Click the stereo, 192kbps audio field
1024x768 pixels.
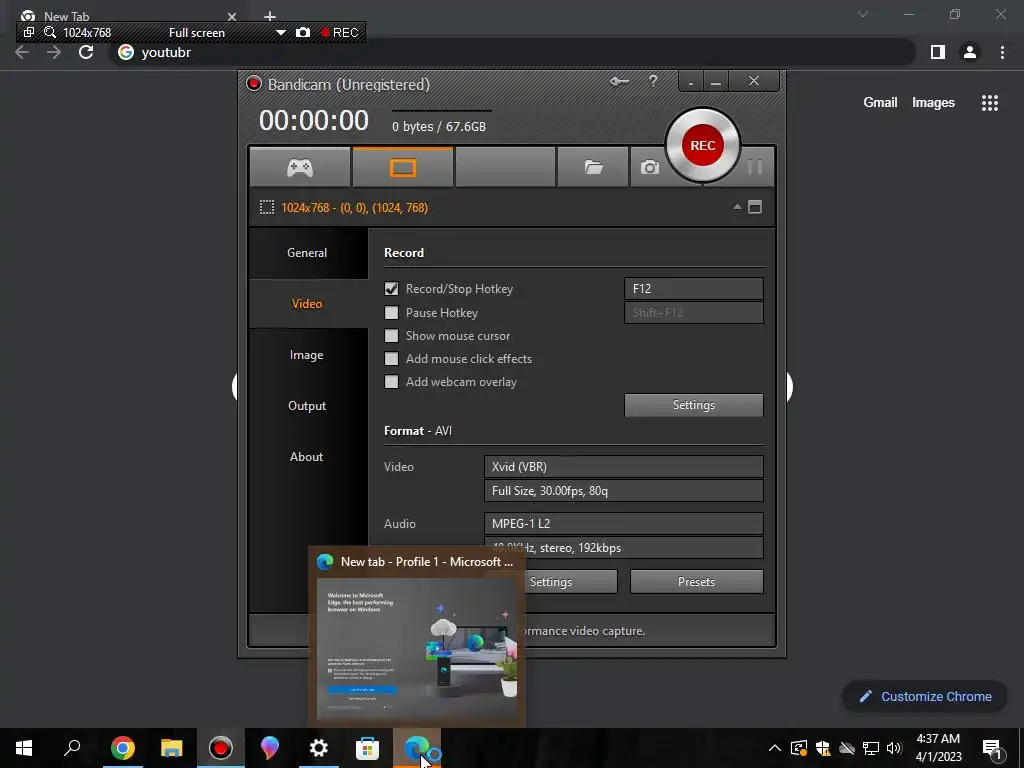(x=624, y=547)
